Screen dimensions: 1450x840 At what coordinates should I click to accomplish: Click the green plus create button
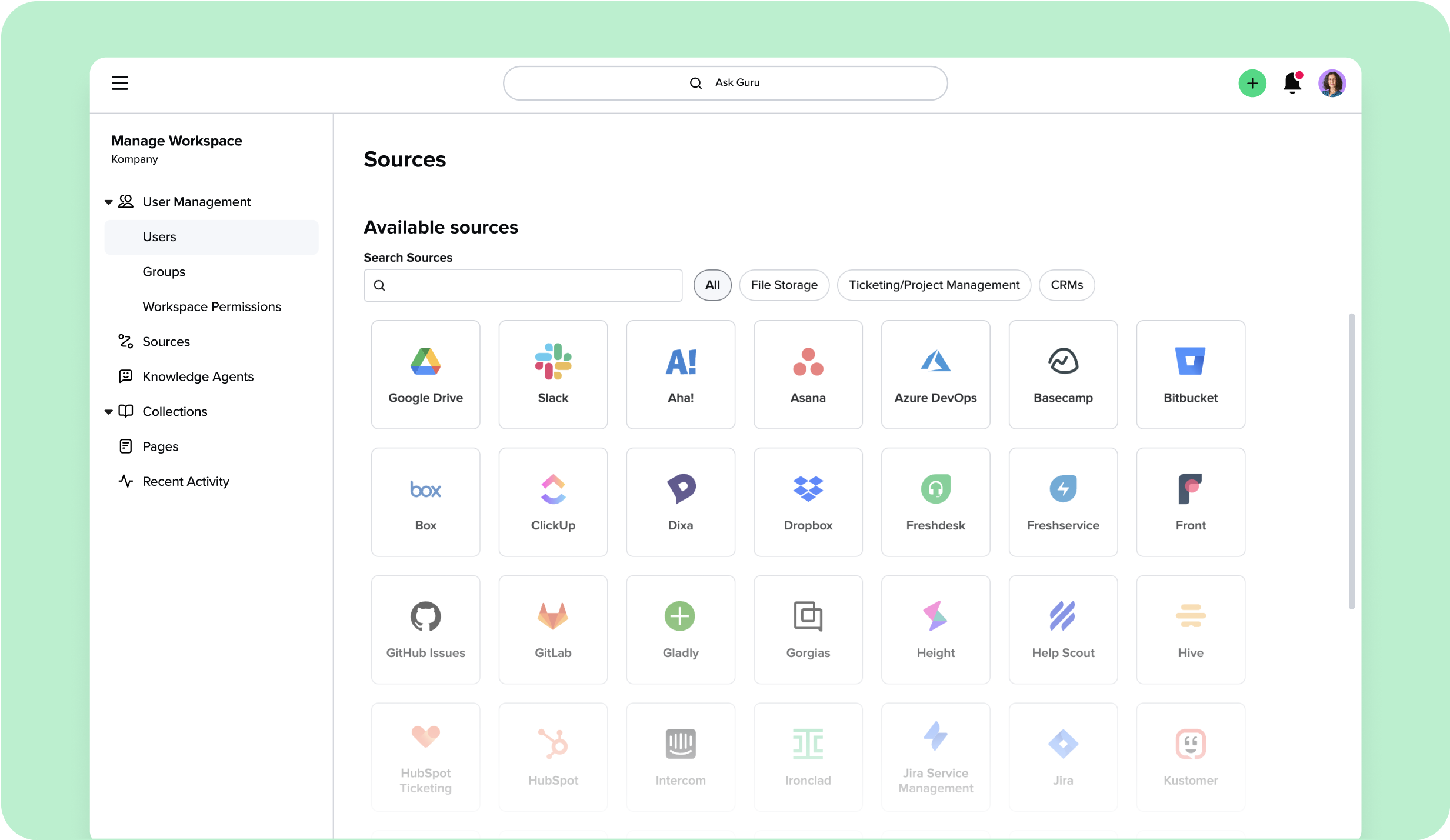[x=1252, y=83]
